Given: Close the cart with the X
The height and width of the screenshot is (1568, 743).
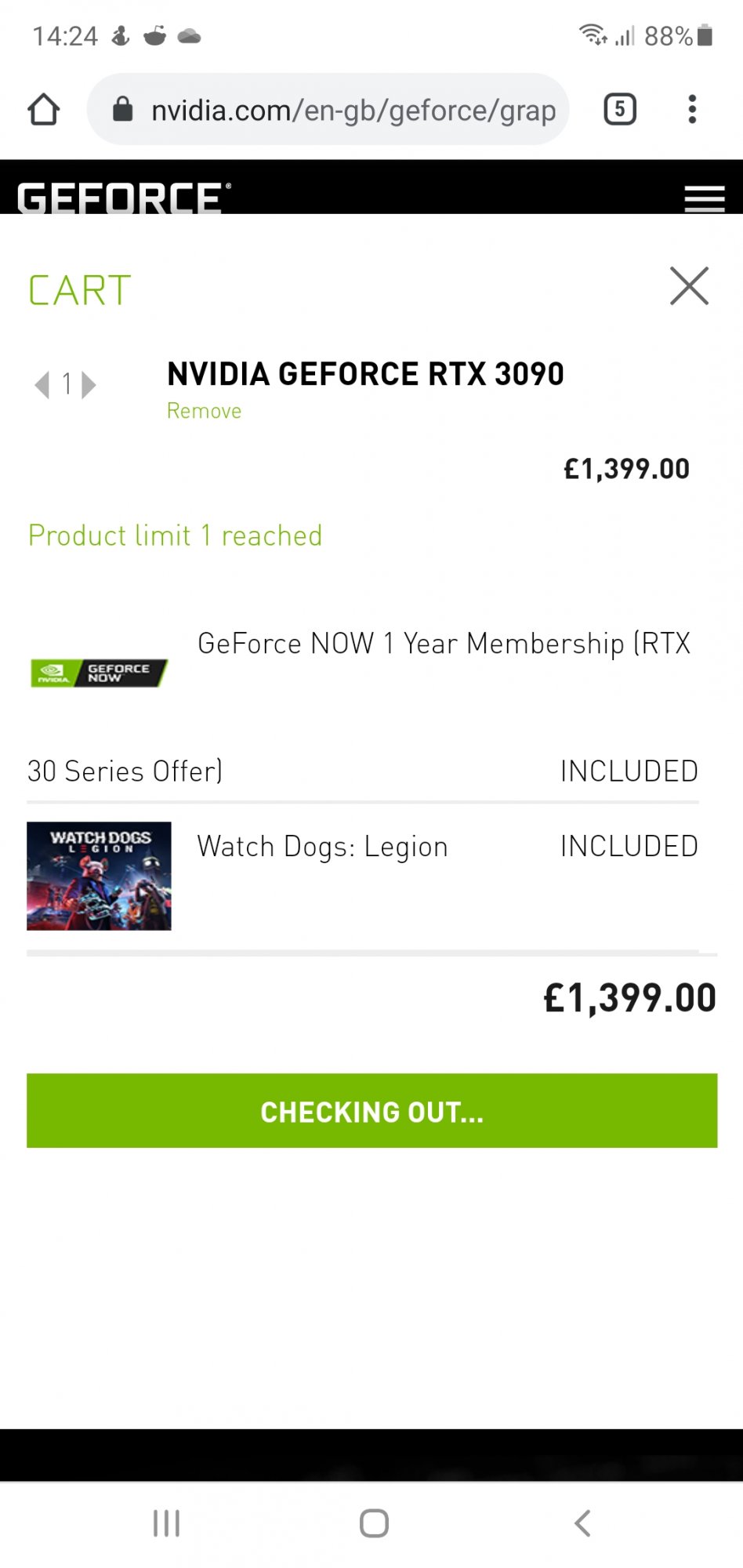Looking at the screenshot, I should (689, 285).
